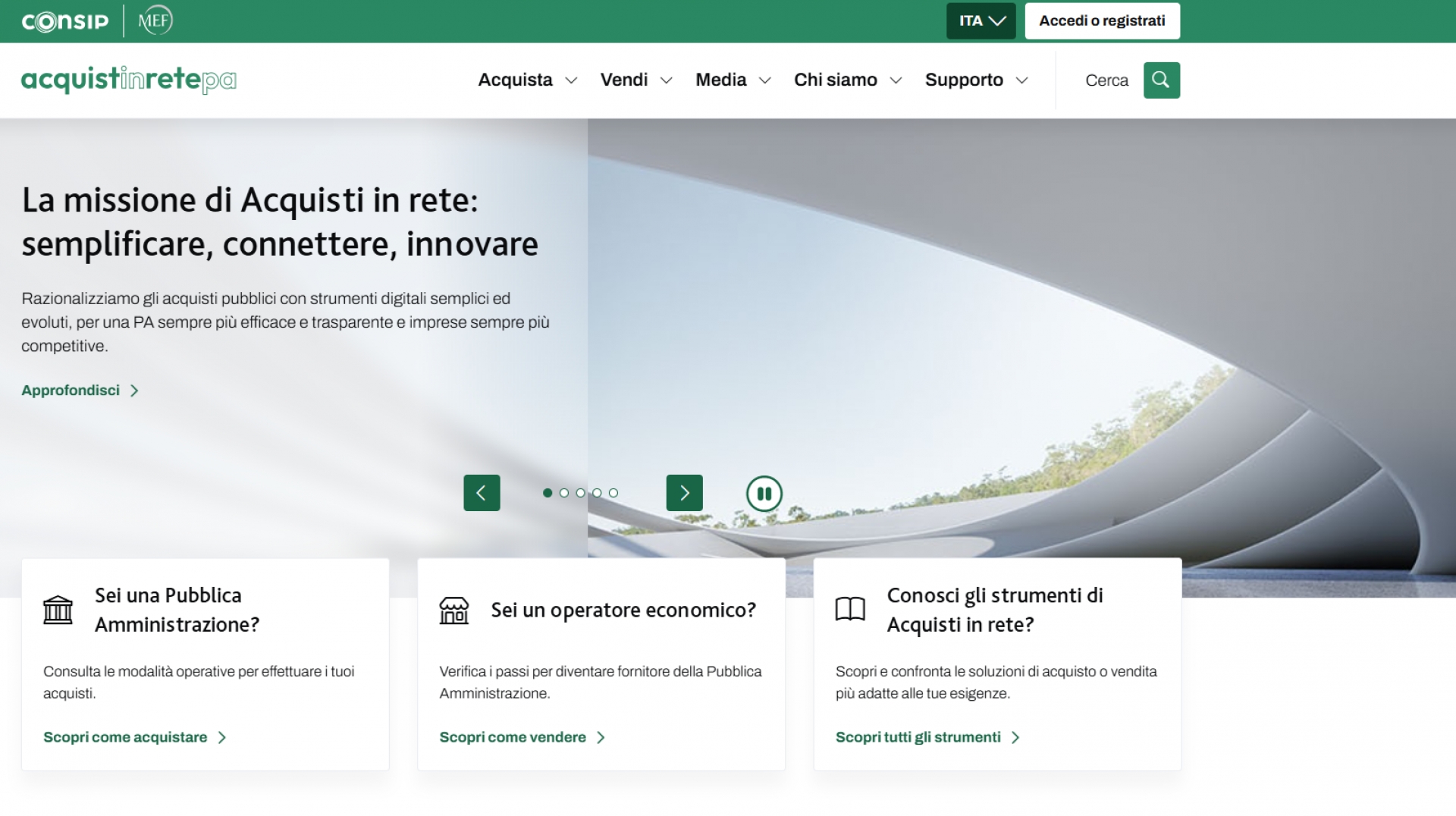Click the Consip logo in top bar
This screenshot has width=1456, height=816.
tap(65, 21)
